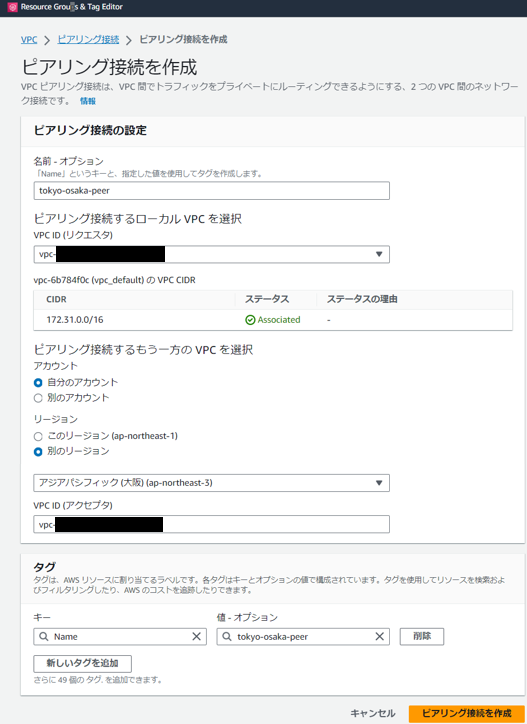This screenshot has width=527, height=724.
Task: Select 別のアカウント radio button
Action: click(38, 398)
